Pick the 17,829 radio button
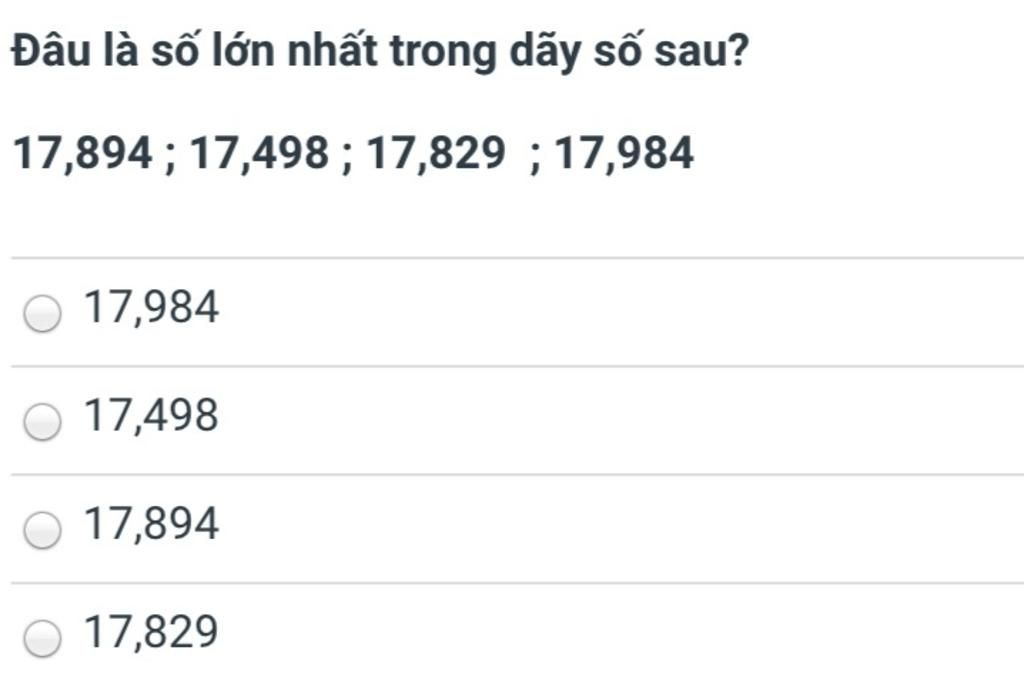1024x690 pixels. 42,638
